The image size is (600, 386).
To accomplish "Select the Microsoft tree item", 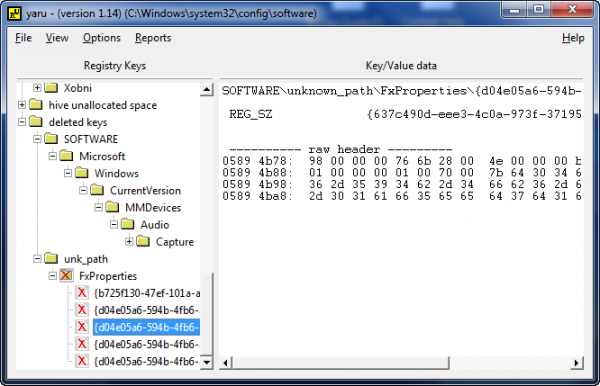I will click(x=102, y=156).
